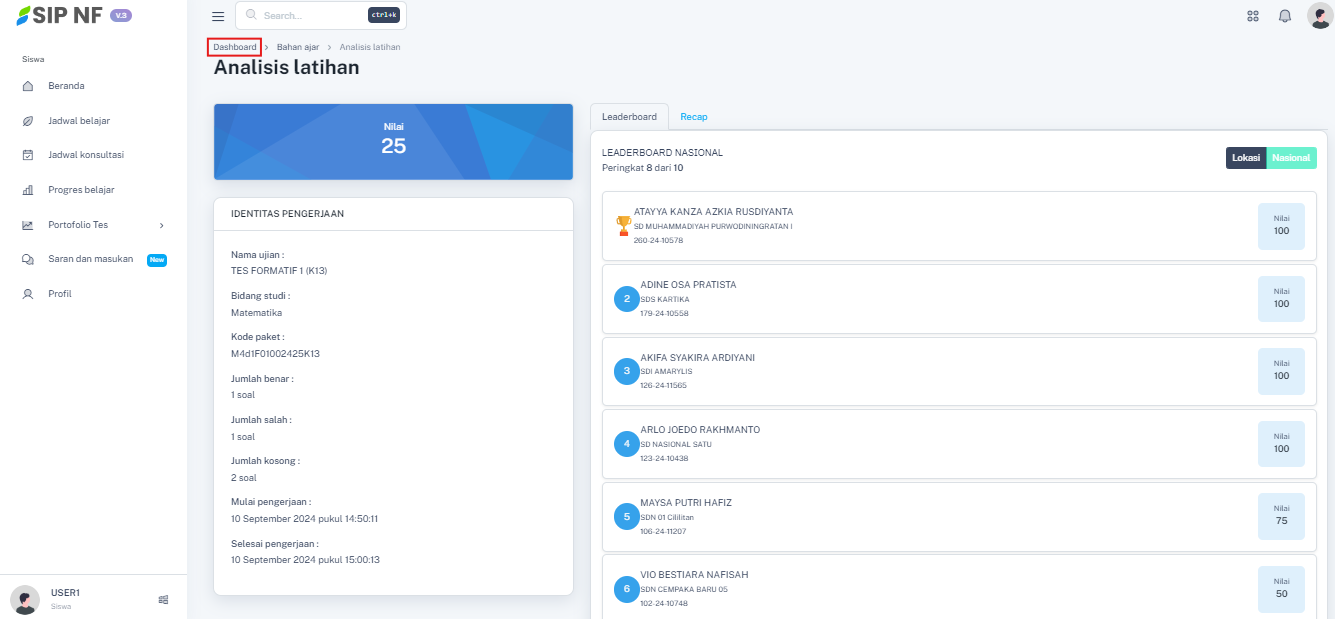Open the apps grid icon
The width and height of the screenshot is (1335, 619).
[1252, 16]
